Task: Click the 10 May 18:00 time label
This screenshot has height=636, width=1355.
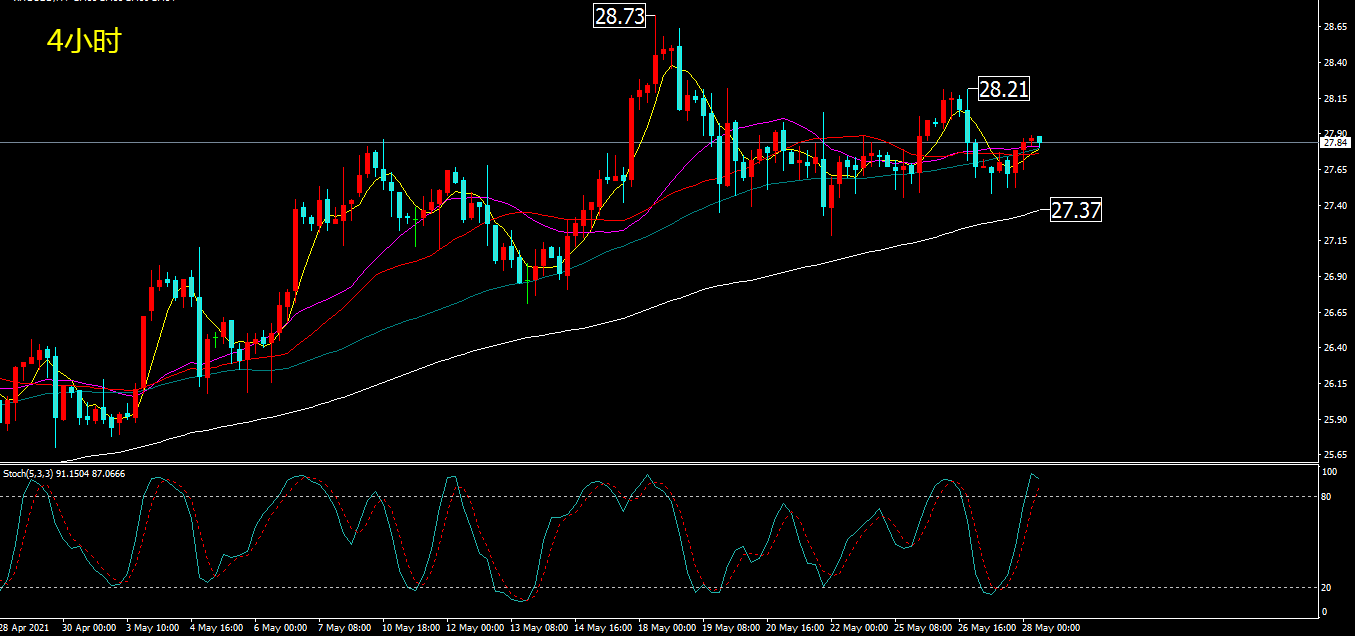Action: click(x=411, y=628)
